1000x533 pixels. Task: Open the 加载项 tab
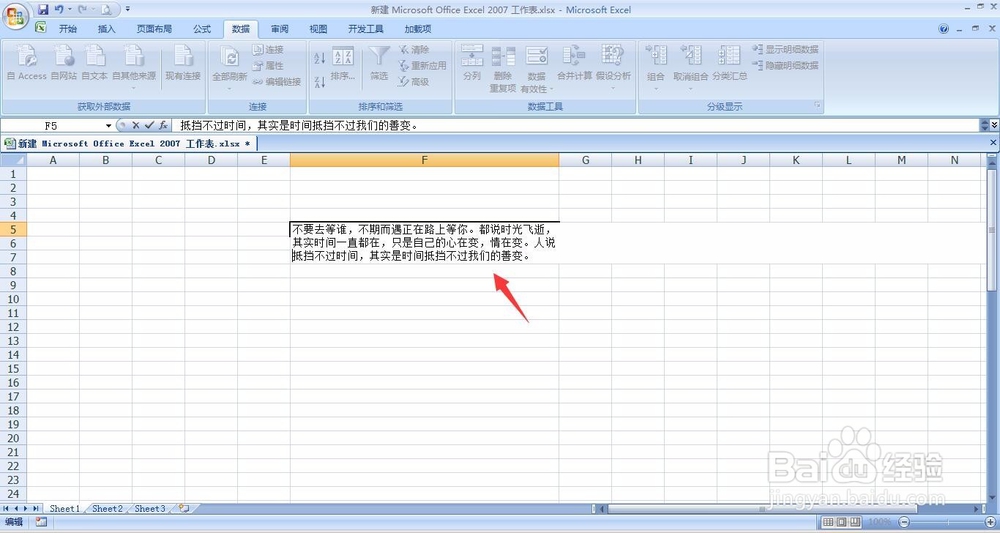[x=418, y=29]
